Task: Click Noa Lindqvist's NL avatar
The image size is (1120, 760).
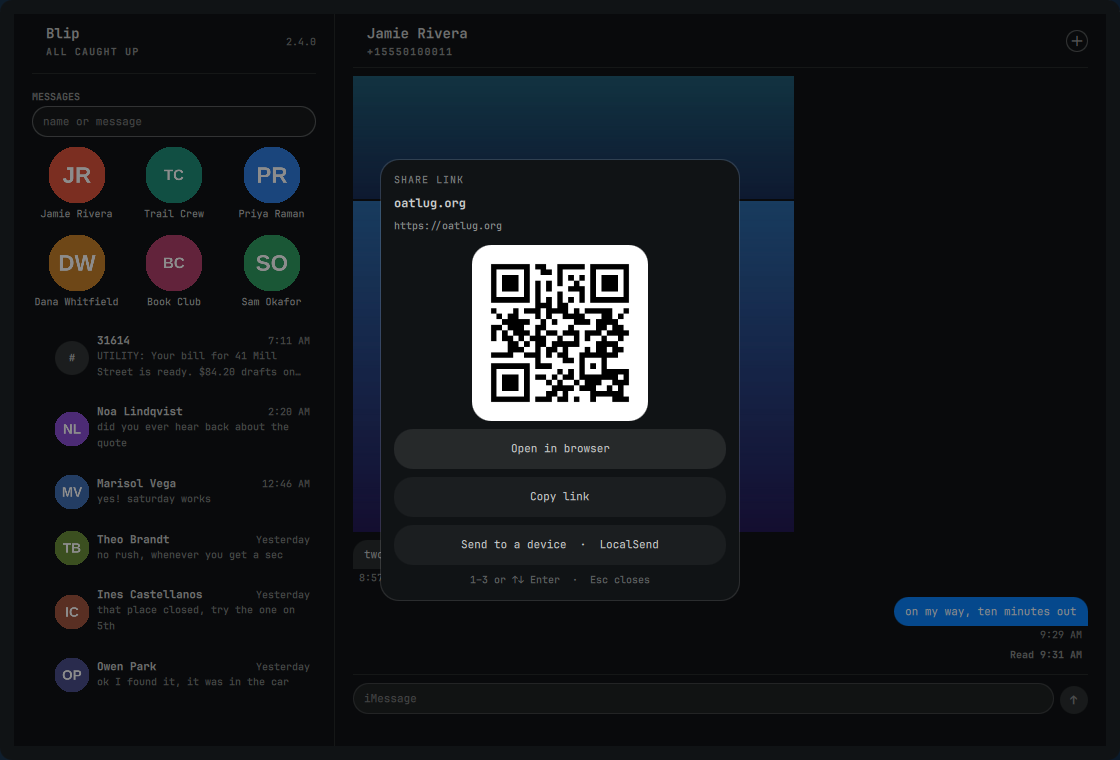Action: [x=71, y=429]
